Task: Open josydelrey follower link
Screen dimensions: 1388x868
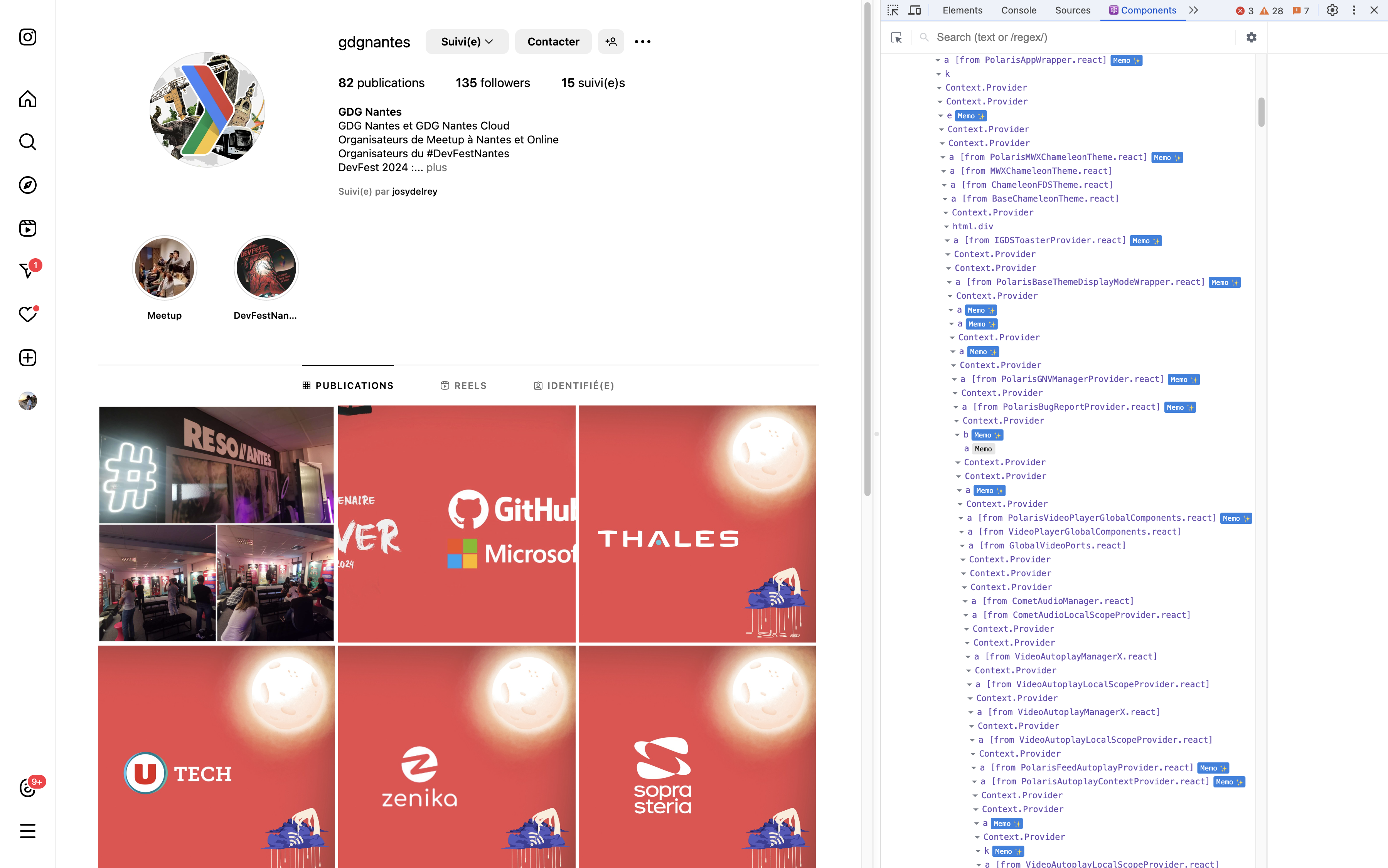Action: tap(414, 192)
